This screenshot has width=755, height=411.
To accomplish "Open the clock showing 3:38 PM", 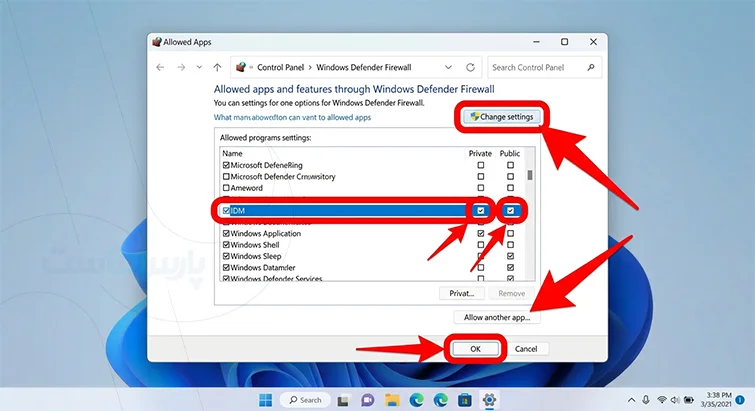I will click(716, 400).
